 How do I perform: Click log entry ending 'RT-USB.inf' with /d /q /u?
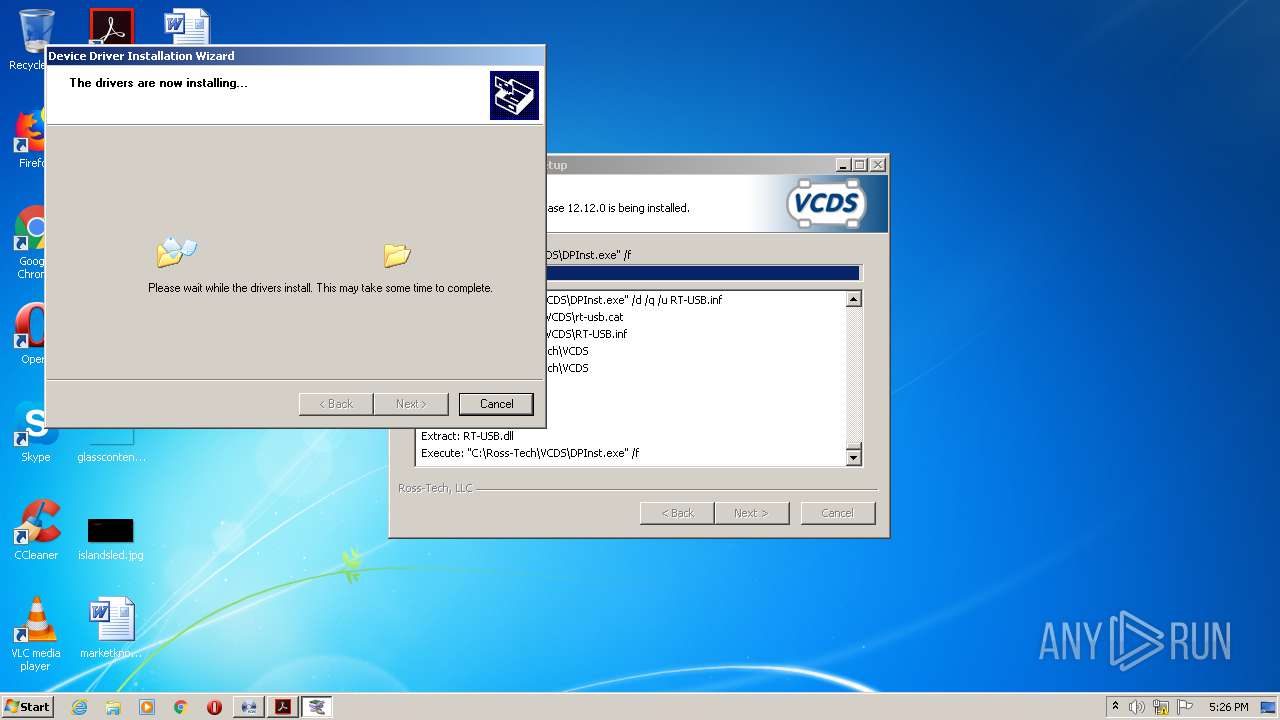pos(634,300)
